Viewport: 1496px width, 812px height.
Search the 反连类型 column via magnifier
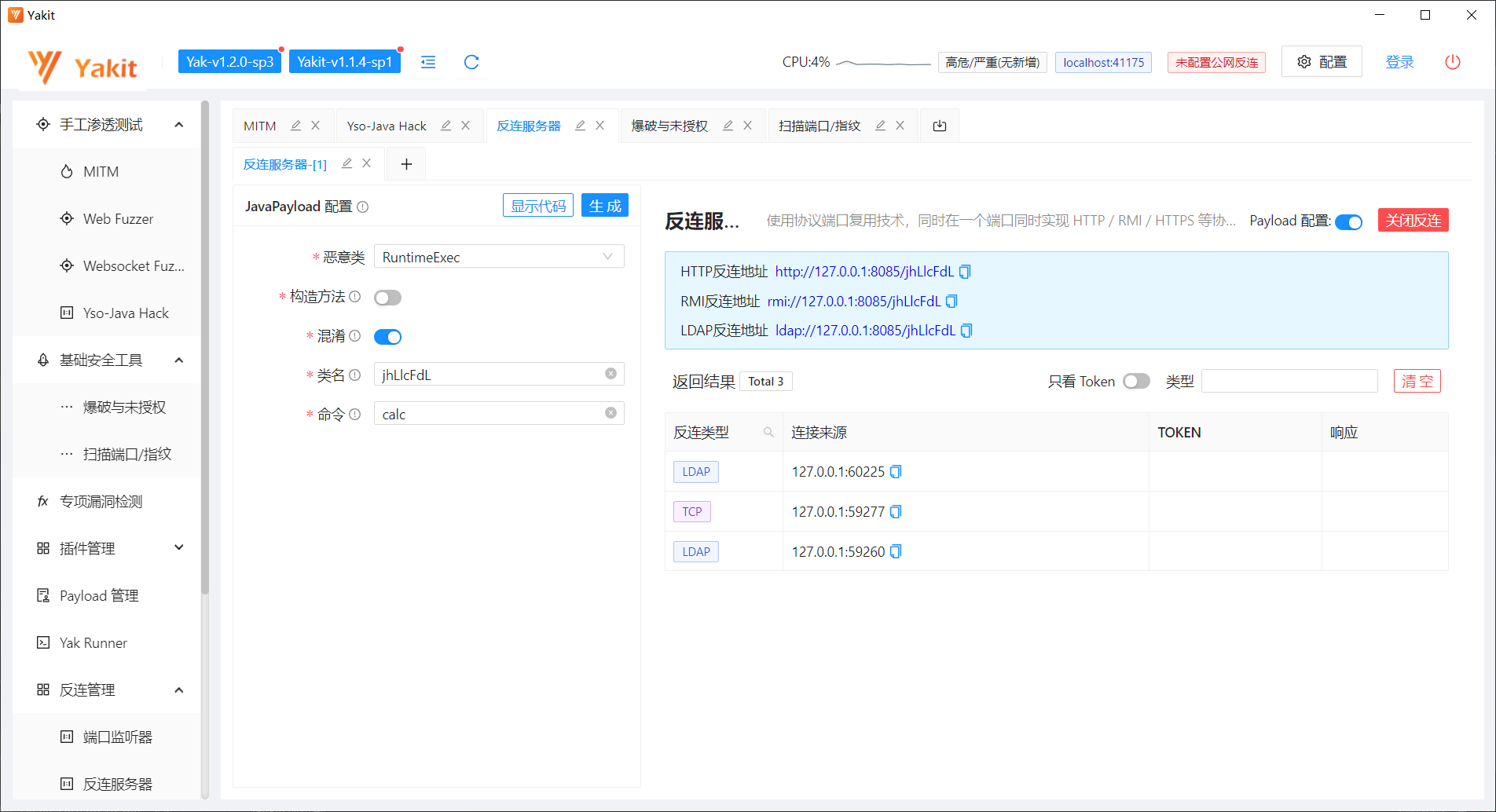coord(768,433)
